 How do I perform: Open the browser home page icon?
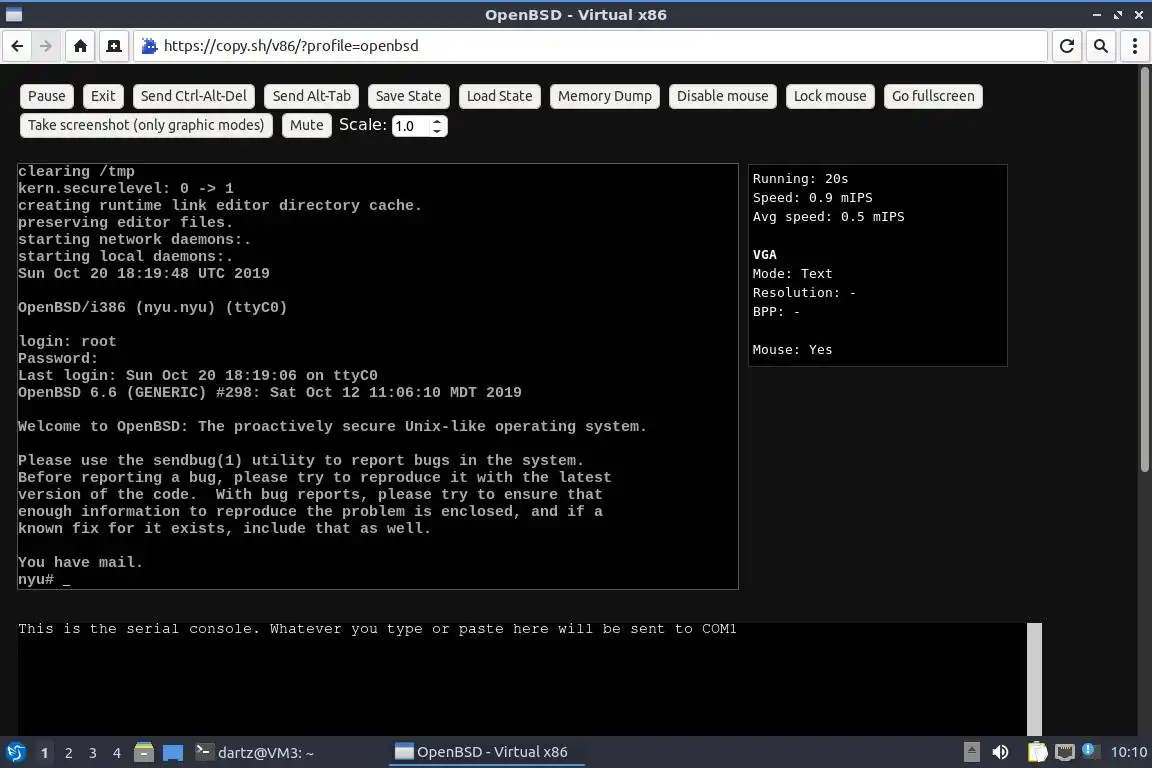pos(80,46)
